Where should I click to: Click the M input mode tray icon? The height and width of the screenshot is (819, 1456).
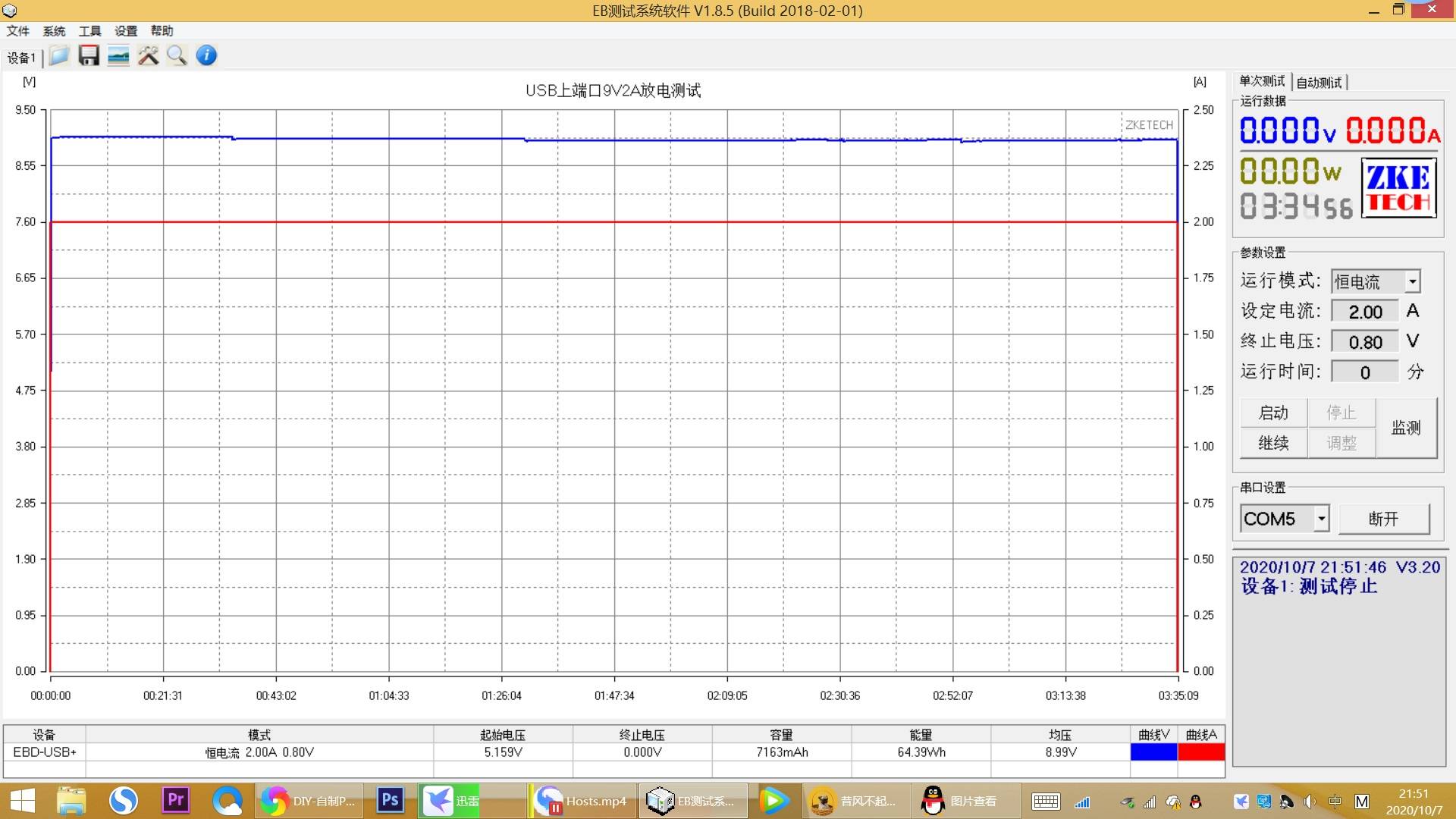click(1362, 802)
